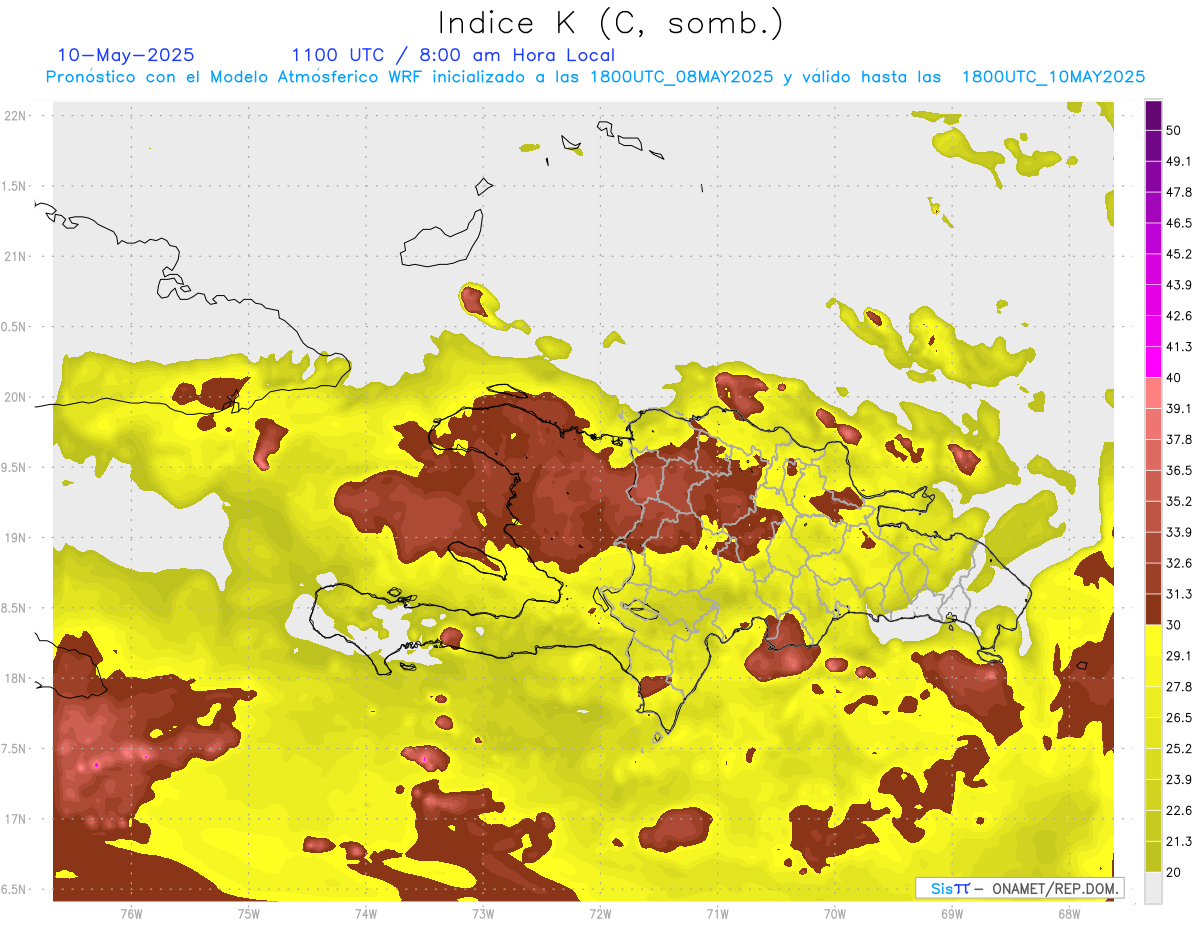Click the colorbar value "25.2"
The width and height of the screenshot is (1200, 927).
tap(1179, 749)
